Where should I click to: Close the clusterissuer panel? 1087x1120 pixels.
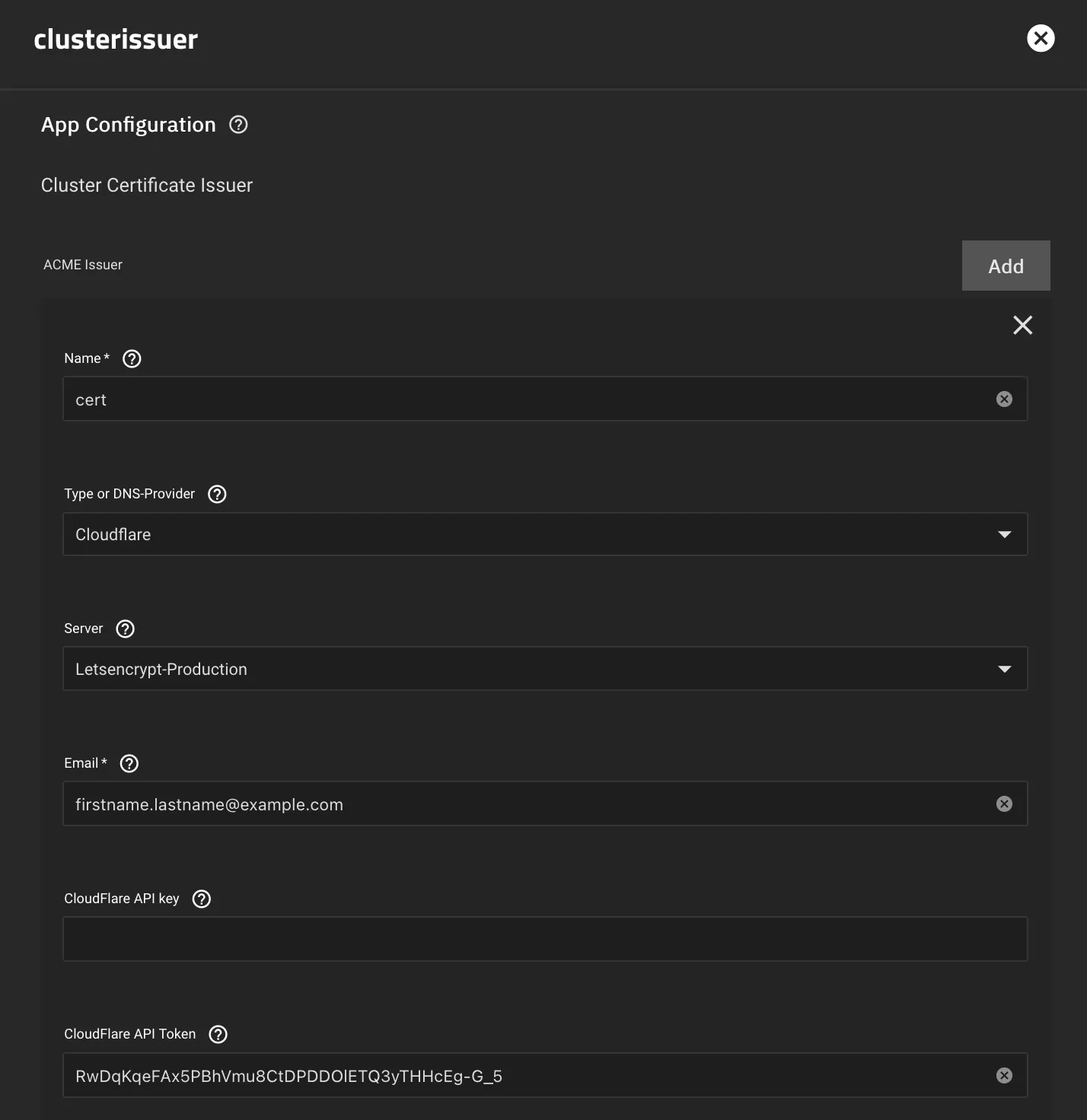point(1041,38)
